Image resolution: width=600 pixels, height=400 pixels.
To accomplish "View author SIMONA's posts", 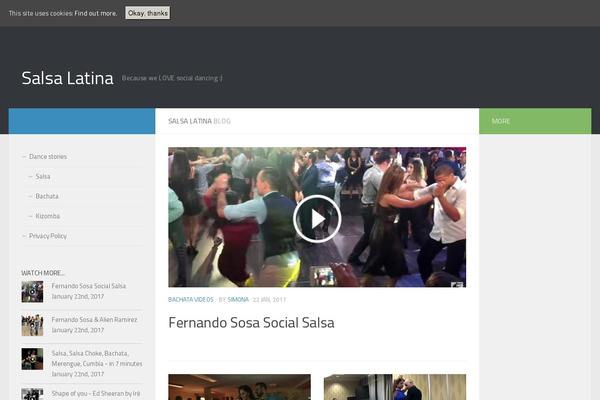I will pos(238,300).
